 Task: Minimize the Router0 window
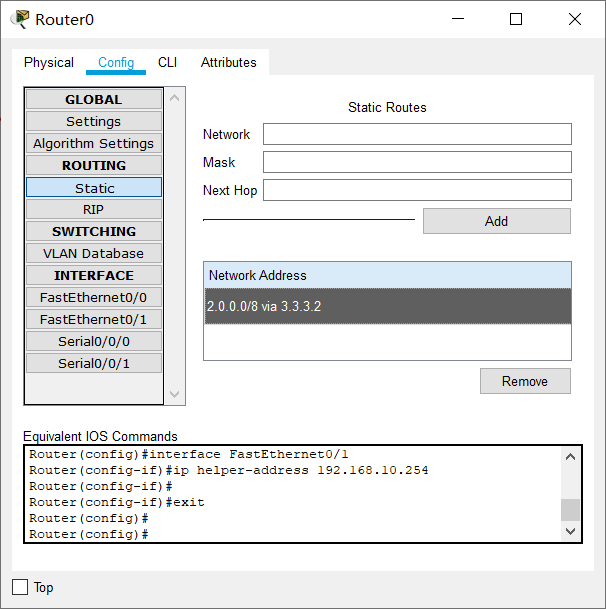pyautogui.click(x=458, y=19)
